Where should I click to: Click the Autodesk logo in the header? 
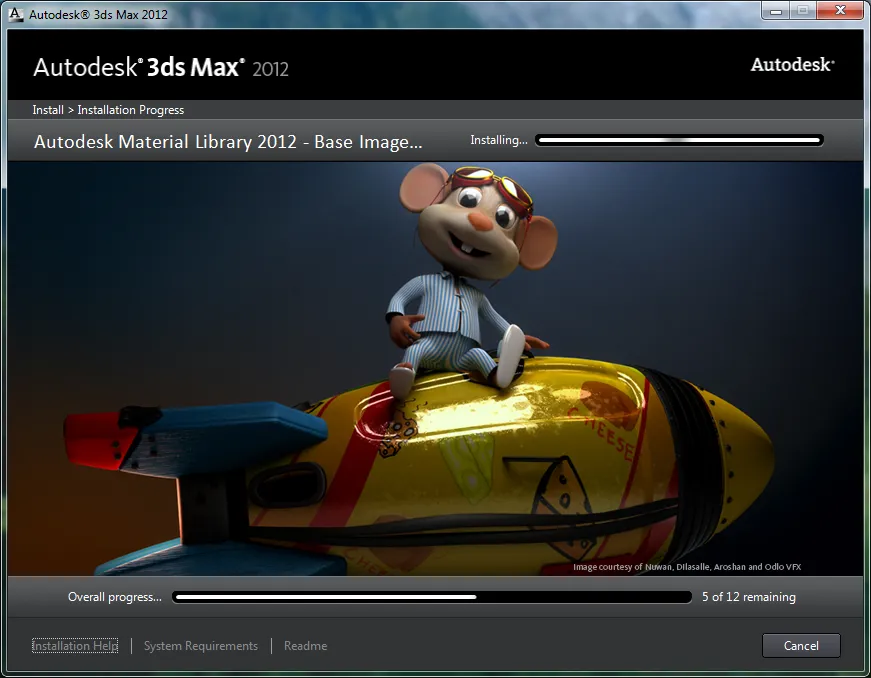click(x=792, y=65)
